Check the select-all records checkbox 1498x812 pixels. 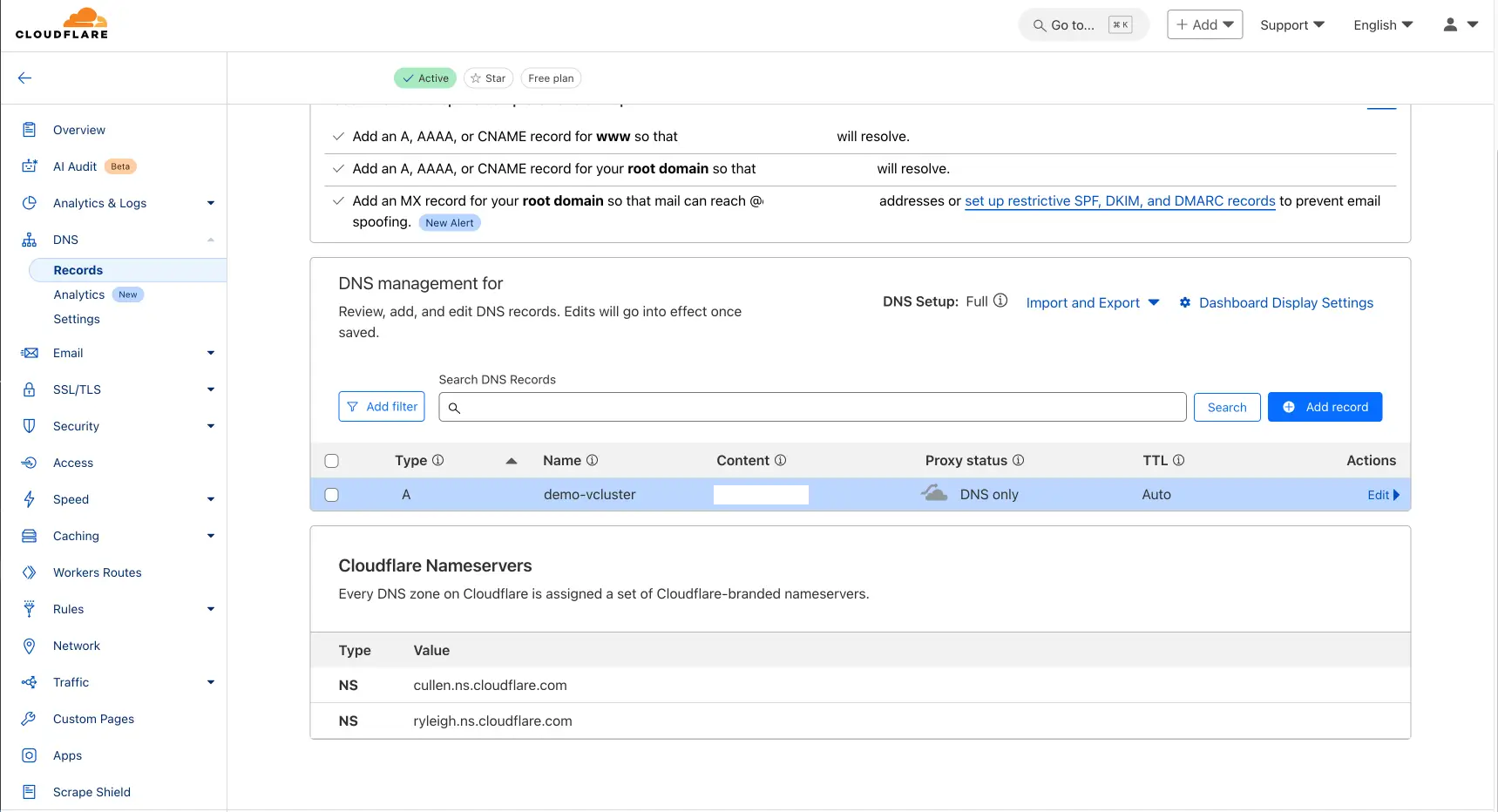(332, 461)
